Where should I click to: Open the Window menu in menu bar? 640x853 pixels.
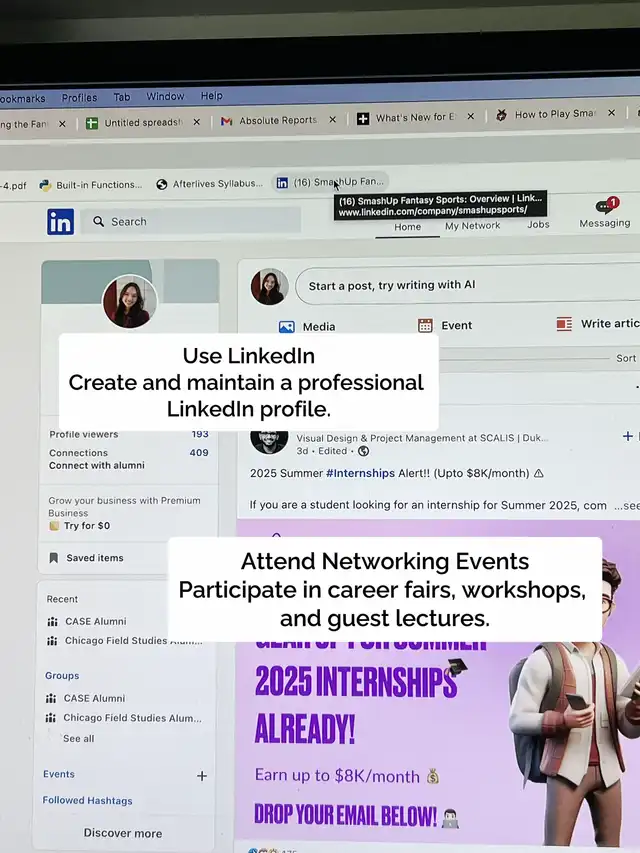coord(165,97)
